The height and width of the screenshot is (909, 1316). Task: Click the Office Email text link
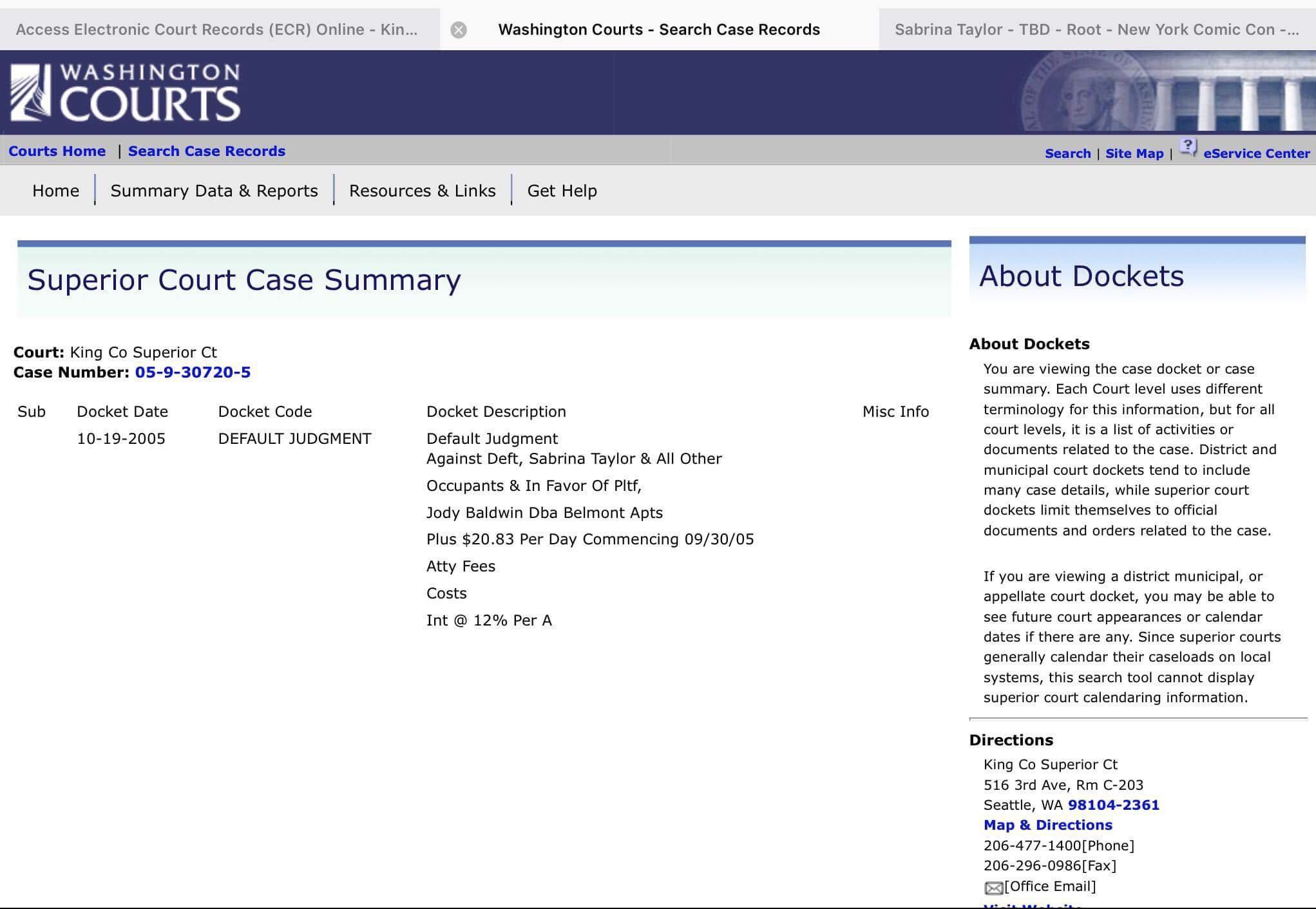pos(1050,886)
